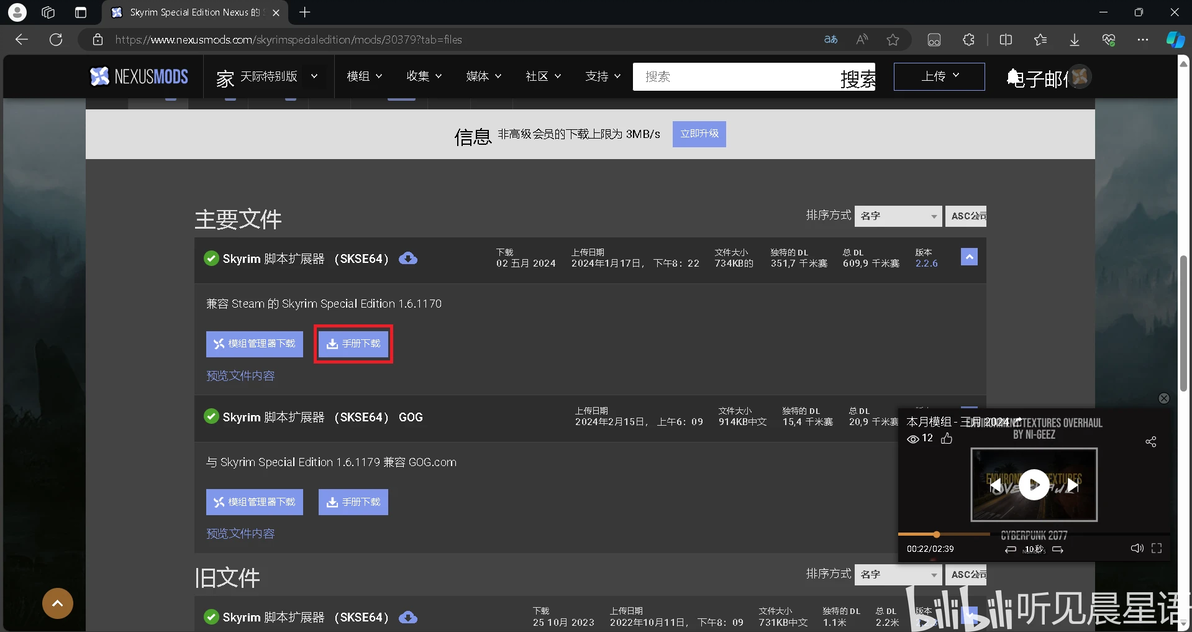Screen dimensions: 1192x632
Task: Click the 立即升级 upgrade button
Action: tap(699, 134)
